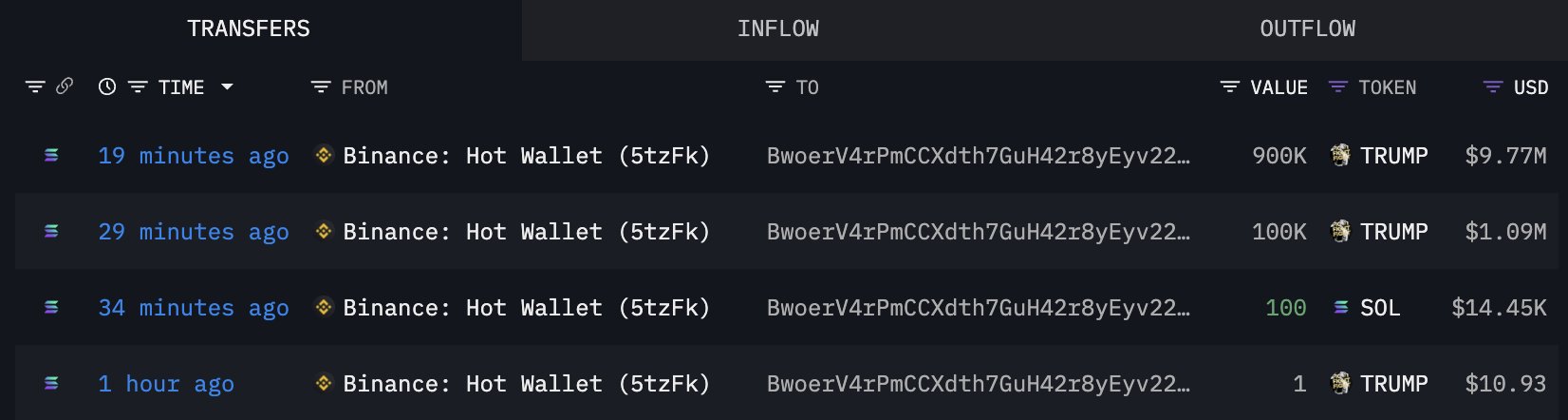Open the '19 minutes ago' transaction link
Viewport: 1568px width, 420px height.
[194, 156]
